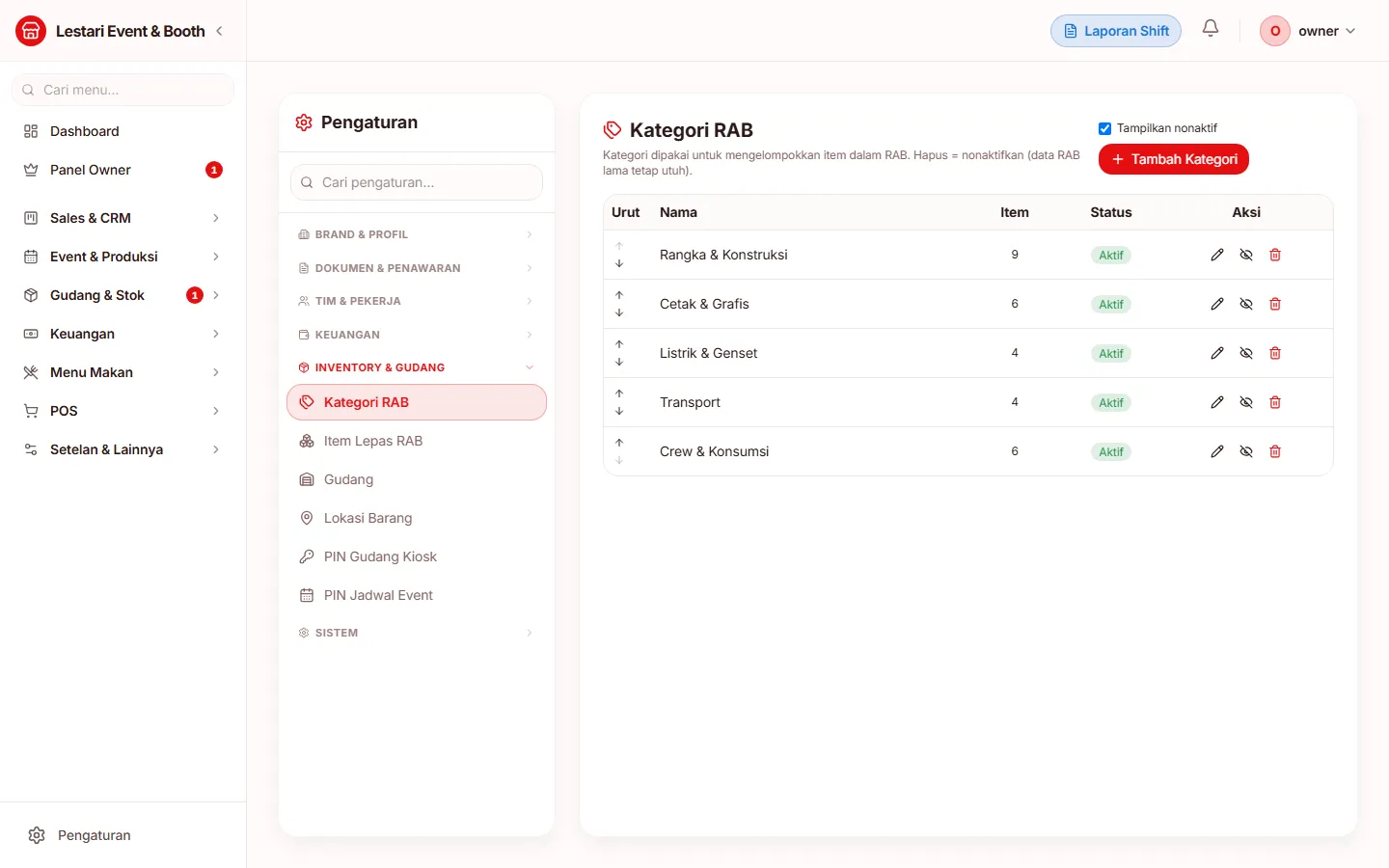Deactivate the Rangka & Konstruksi category
The height and width of the screenshot is (868, 1389).
pyautogui.click(x=1246, y=255)
